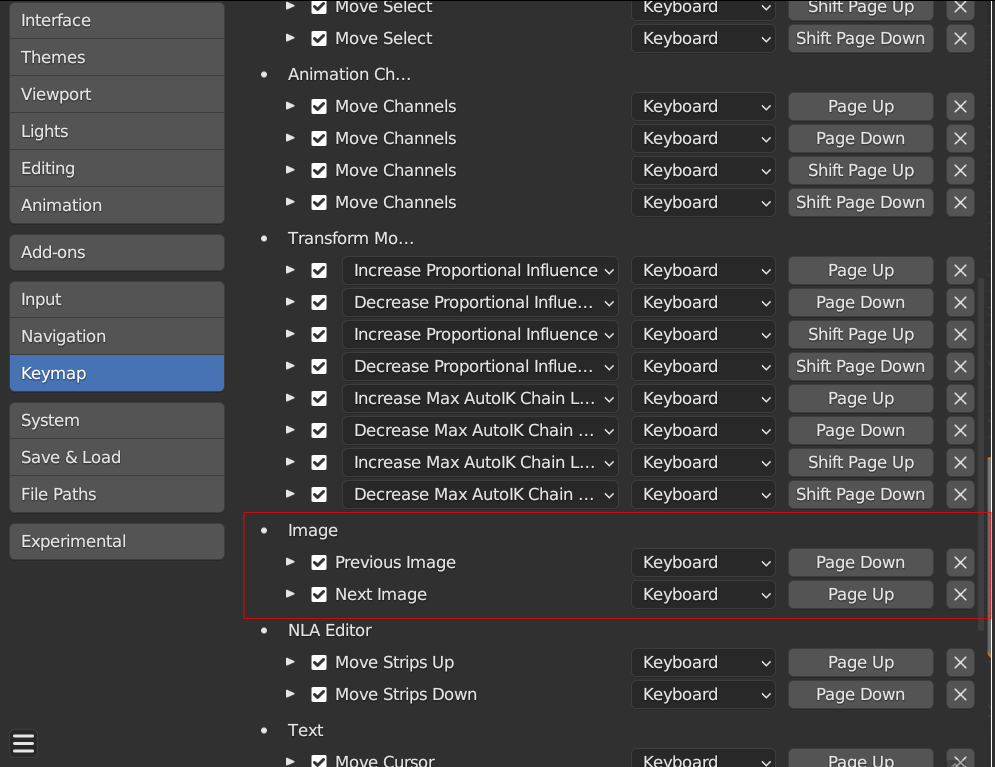Open the hamburger menu at bottom left
Viewport: 995px width, 767px height.
pyautogui.click(x=23, y=743)
